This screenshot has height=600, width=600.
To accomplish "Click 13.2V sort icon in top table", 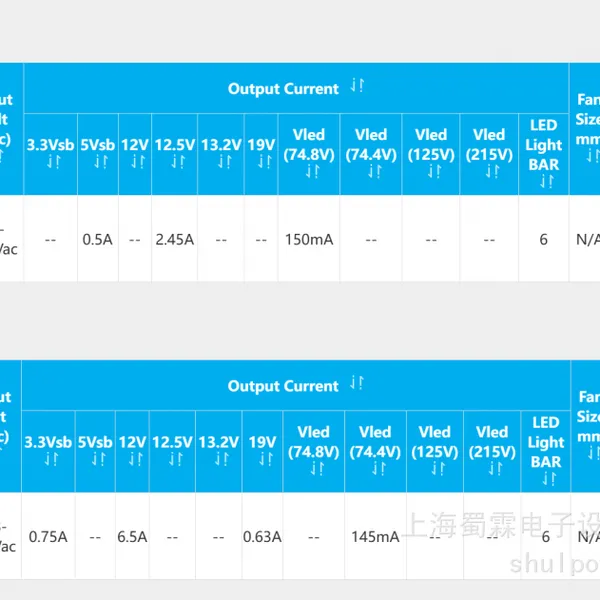I will pyautogui.click(x=225, y=162).
